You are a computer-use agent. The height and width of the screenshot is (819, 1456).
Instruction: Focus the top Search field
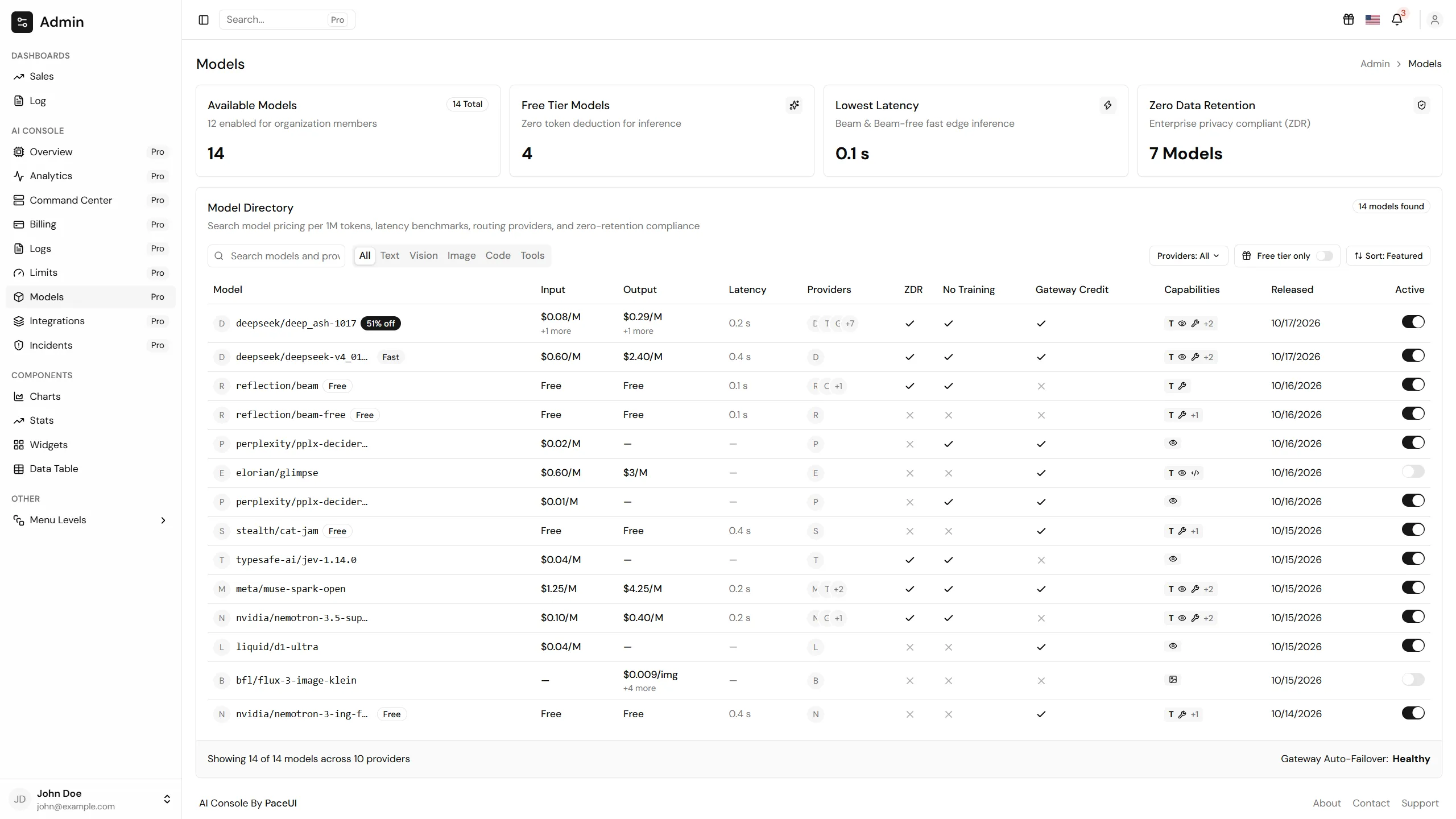pos(287,20)
